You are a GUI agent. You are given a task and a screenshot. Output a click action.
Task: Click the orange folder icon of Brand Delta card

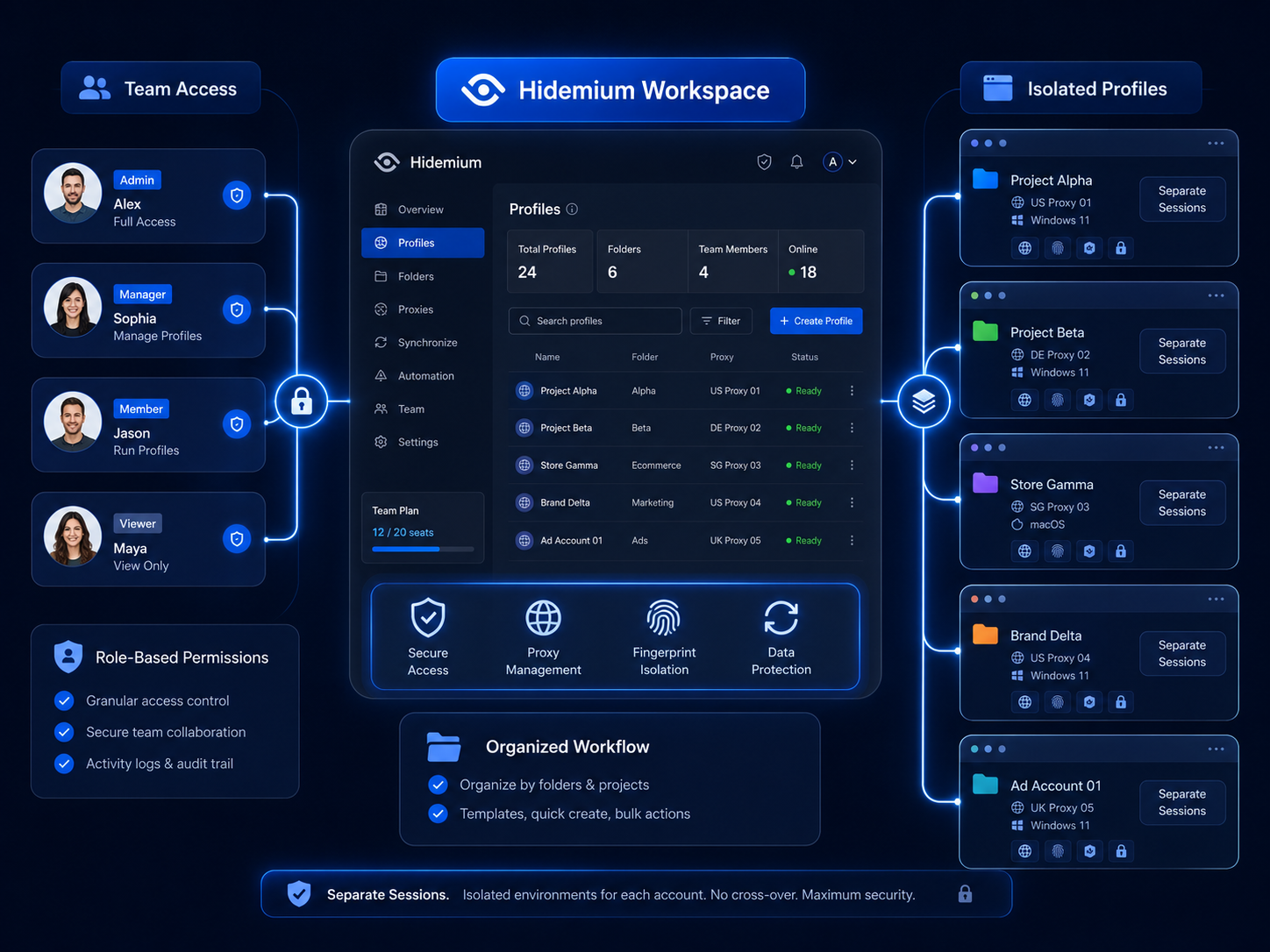click(986, 634)
